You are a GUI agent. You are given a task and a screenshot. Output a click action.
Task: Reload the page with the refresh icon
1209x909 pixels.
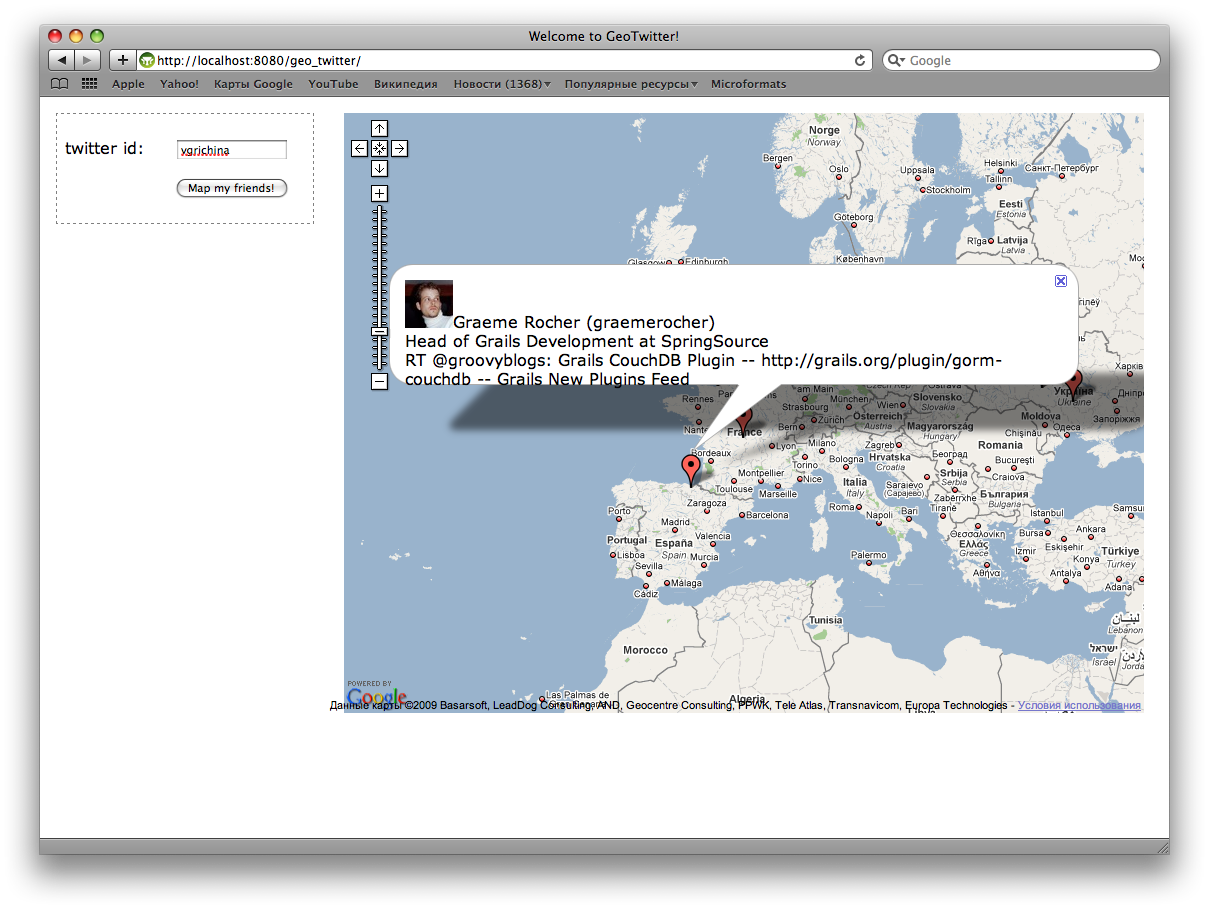(860, 60)
